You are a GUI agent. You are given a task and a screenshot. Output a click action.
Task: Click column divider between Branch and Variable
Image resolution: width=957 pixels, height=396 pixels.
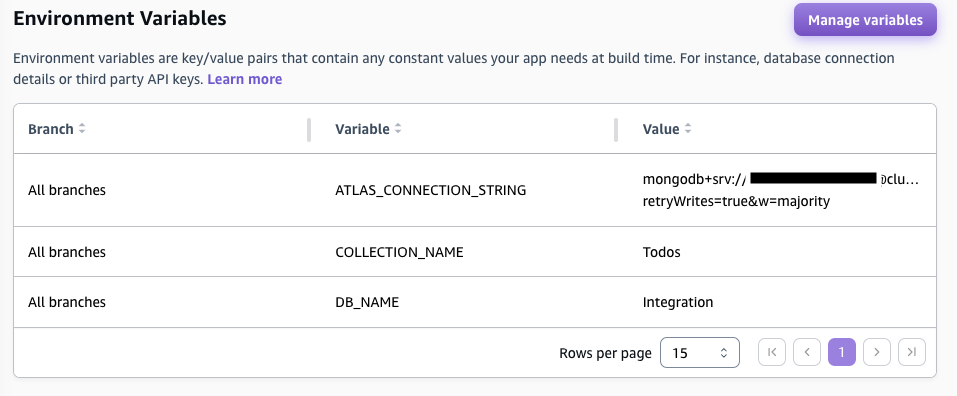309,129
